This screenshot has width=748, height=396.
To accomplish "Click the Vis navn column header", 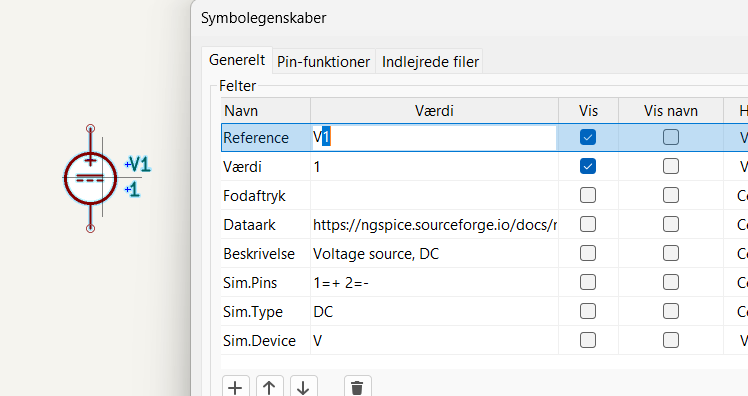I will 671,111.
